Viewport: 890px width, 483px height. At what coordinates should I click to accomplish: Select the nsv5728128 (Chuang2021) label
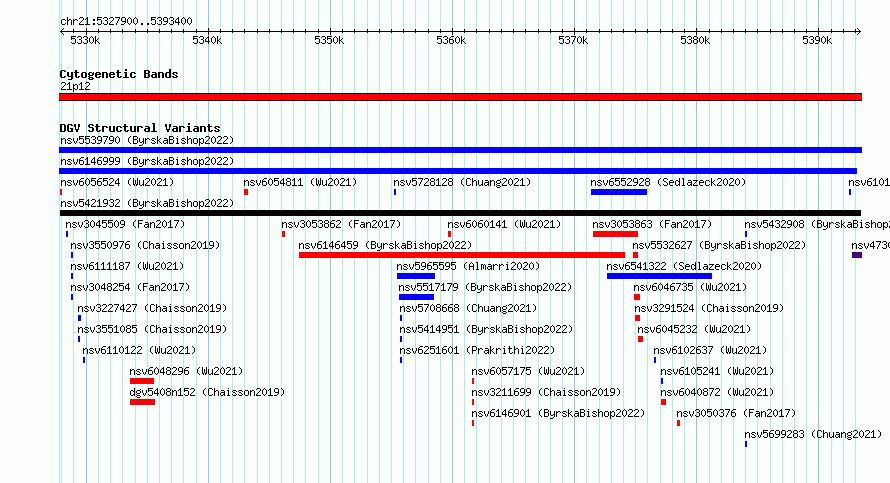click(462, 182)
